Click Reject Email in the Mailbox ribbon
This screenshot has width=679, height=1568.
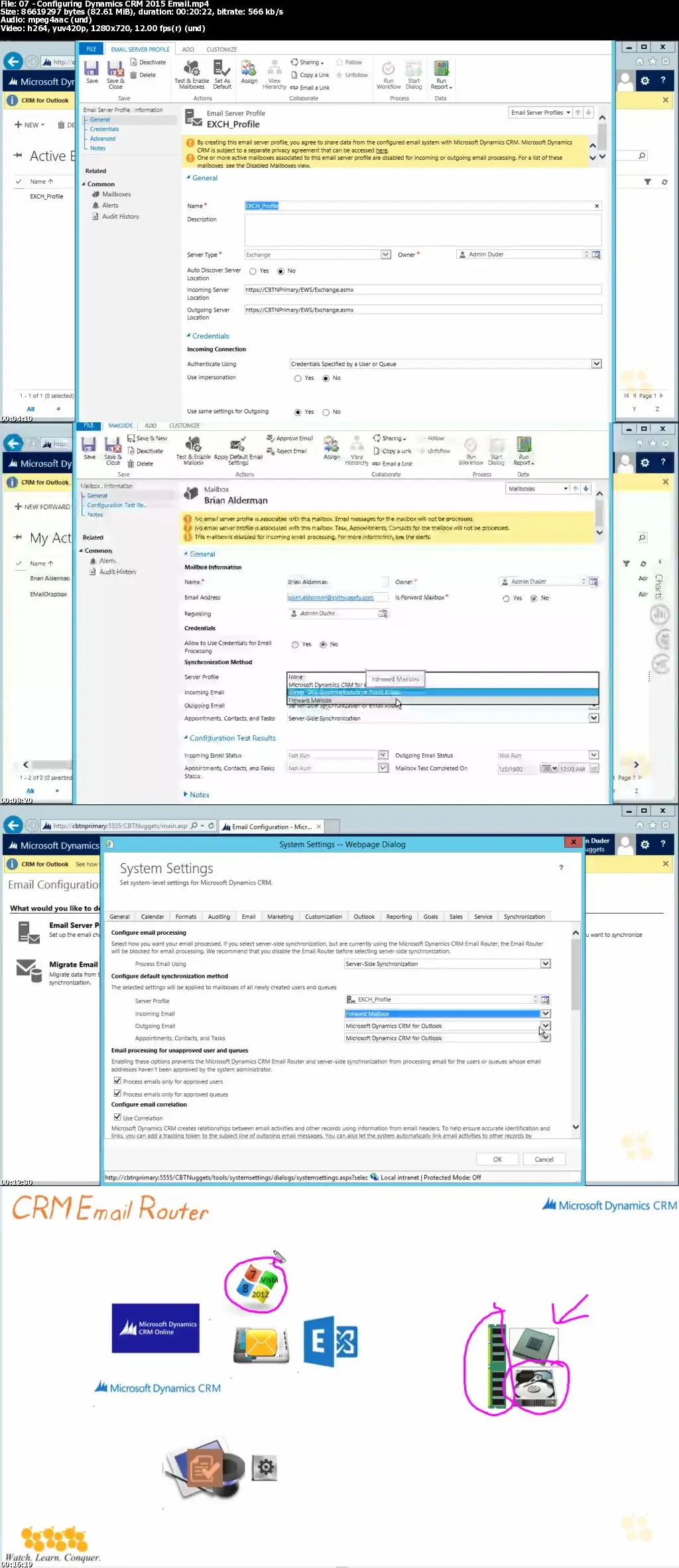click(x=287, y=451)
